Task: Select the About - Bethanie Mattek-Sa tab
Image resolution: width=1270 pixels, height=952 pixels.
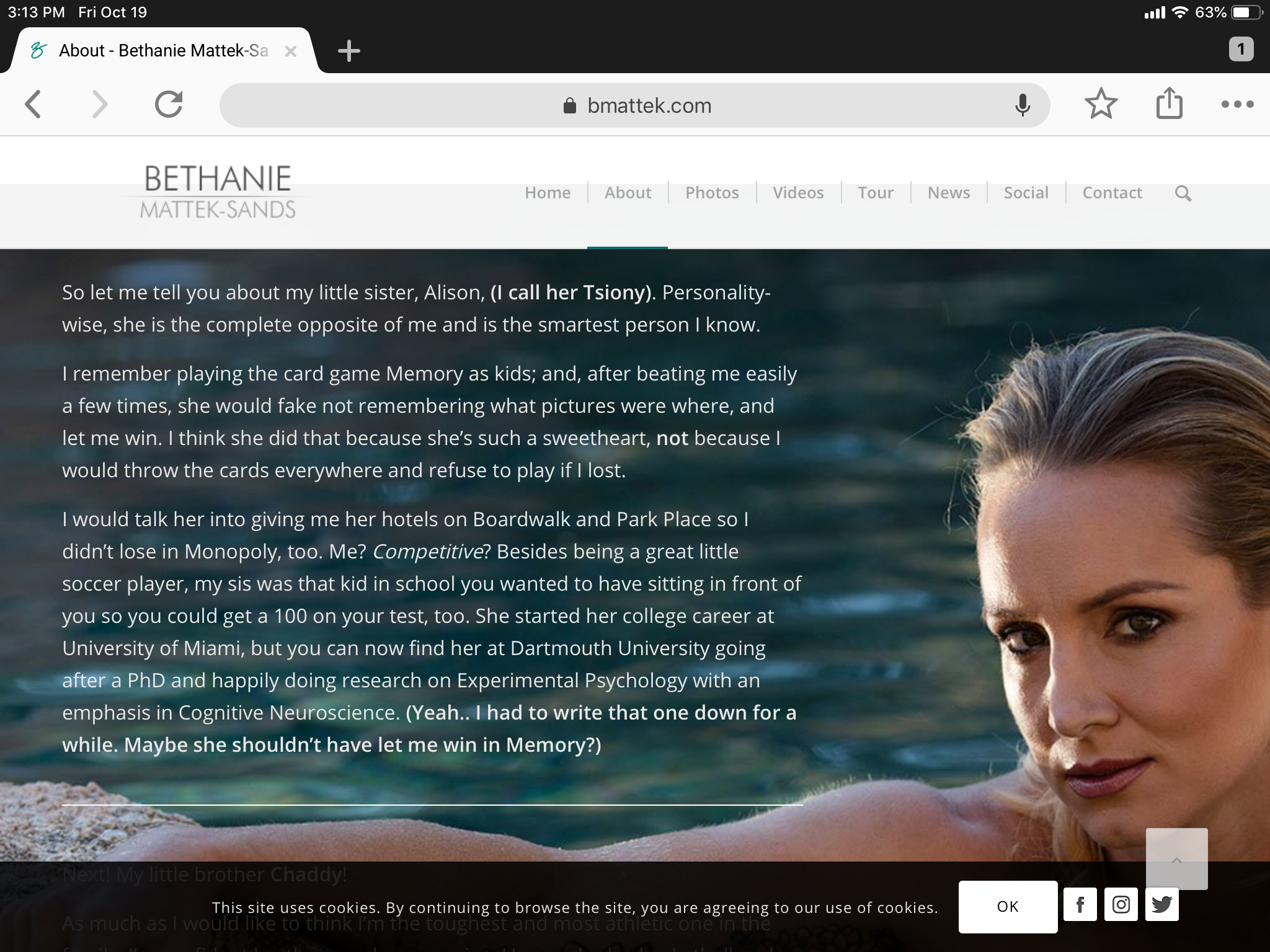Action: 164,51
